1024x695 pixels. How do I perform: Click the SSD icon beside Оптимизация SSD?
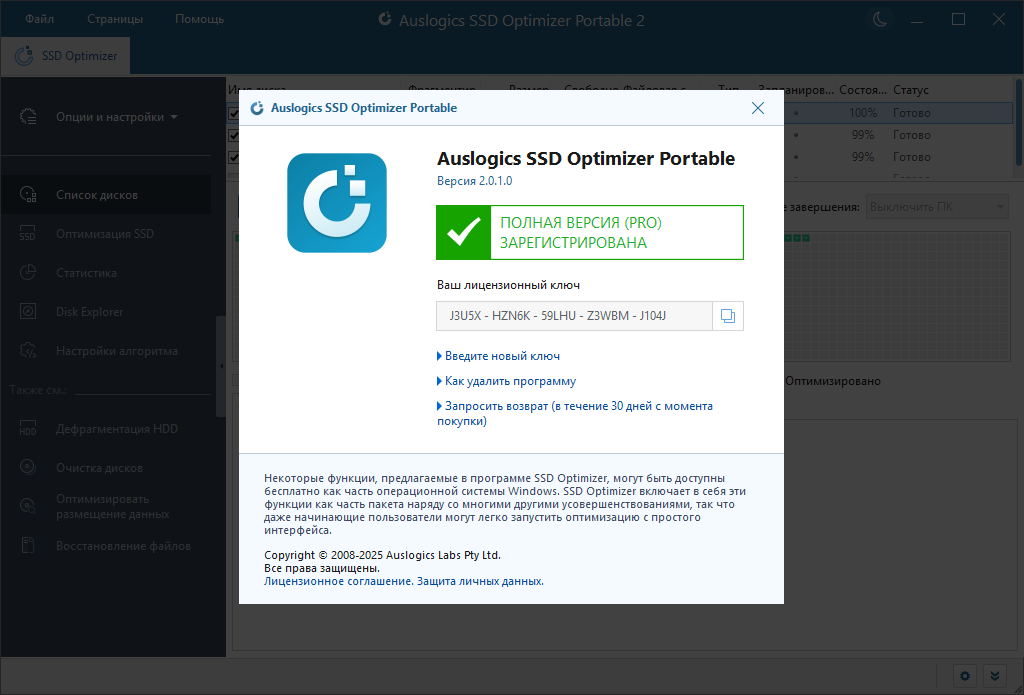pos(27,234)
